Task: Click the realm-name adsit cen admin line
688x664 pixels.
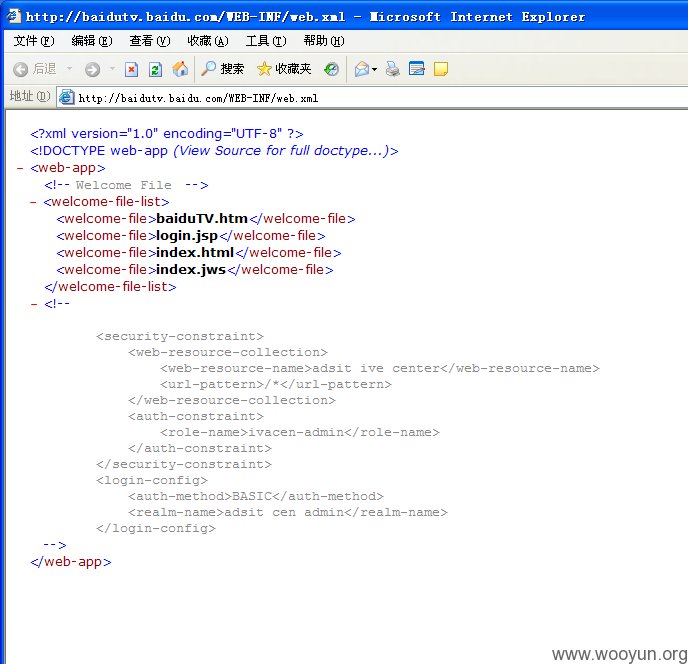Action: (x=288, y=512)
